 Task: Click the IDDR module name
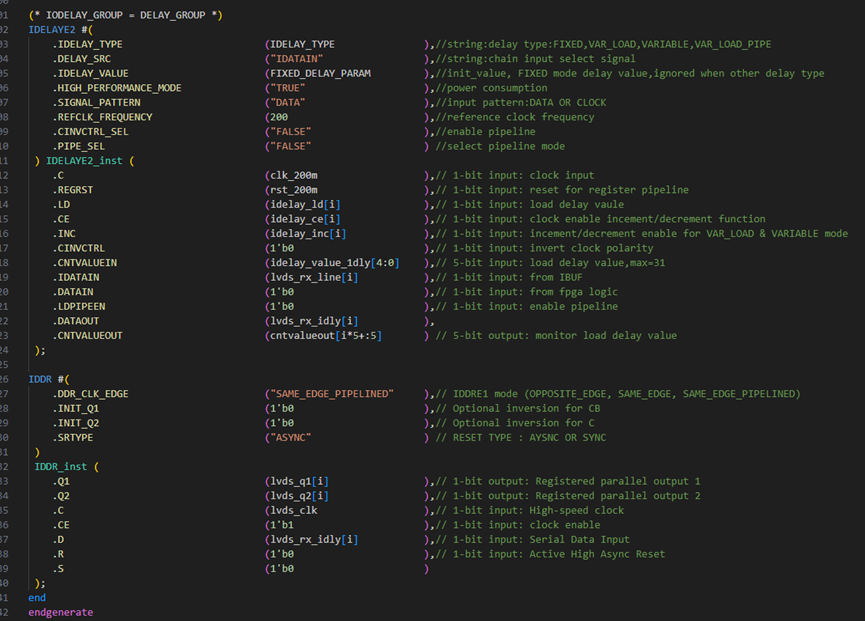tap(40, 379)
